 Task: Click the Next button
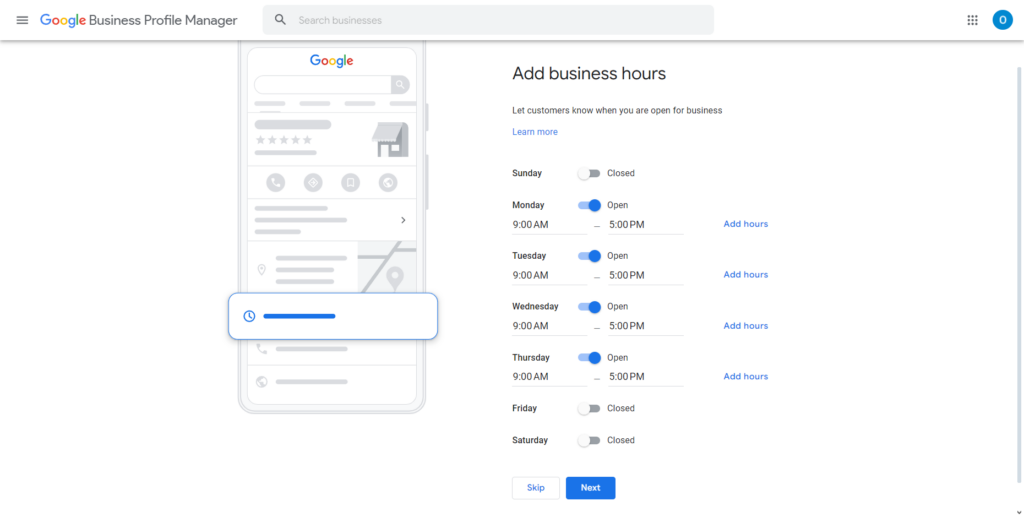tap(590, 488)
